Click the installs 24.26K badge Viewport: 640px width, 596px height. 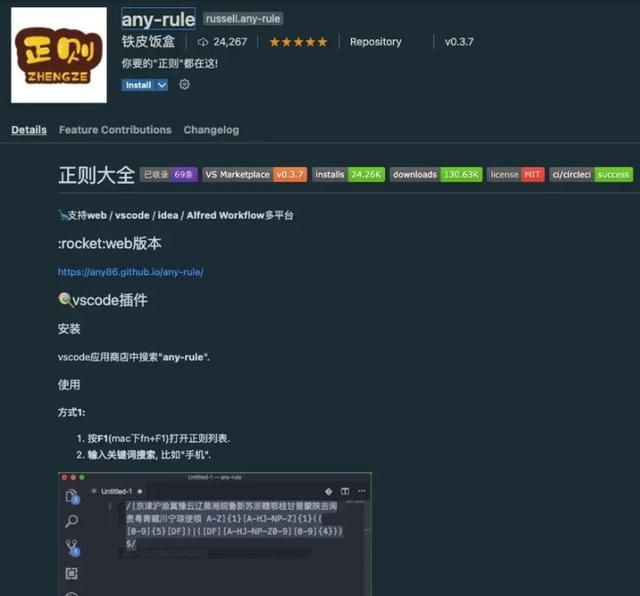(349, 175)
